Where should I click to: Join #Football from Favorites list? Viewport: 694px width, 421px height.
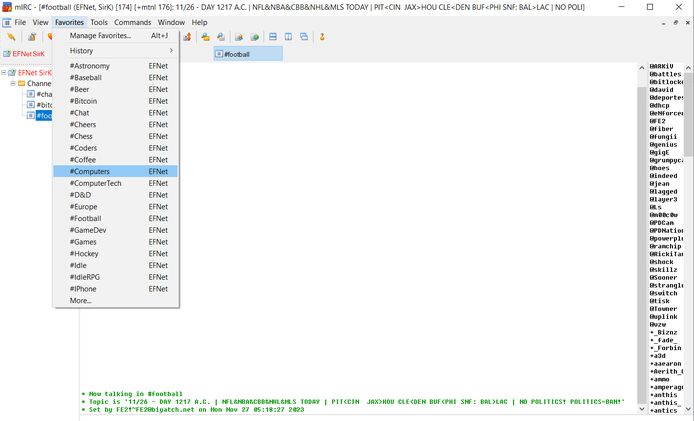tap(116, 218)
